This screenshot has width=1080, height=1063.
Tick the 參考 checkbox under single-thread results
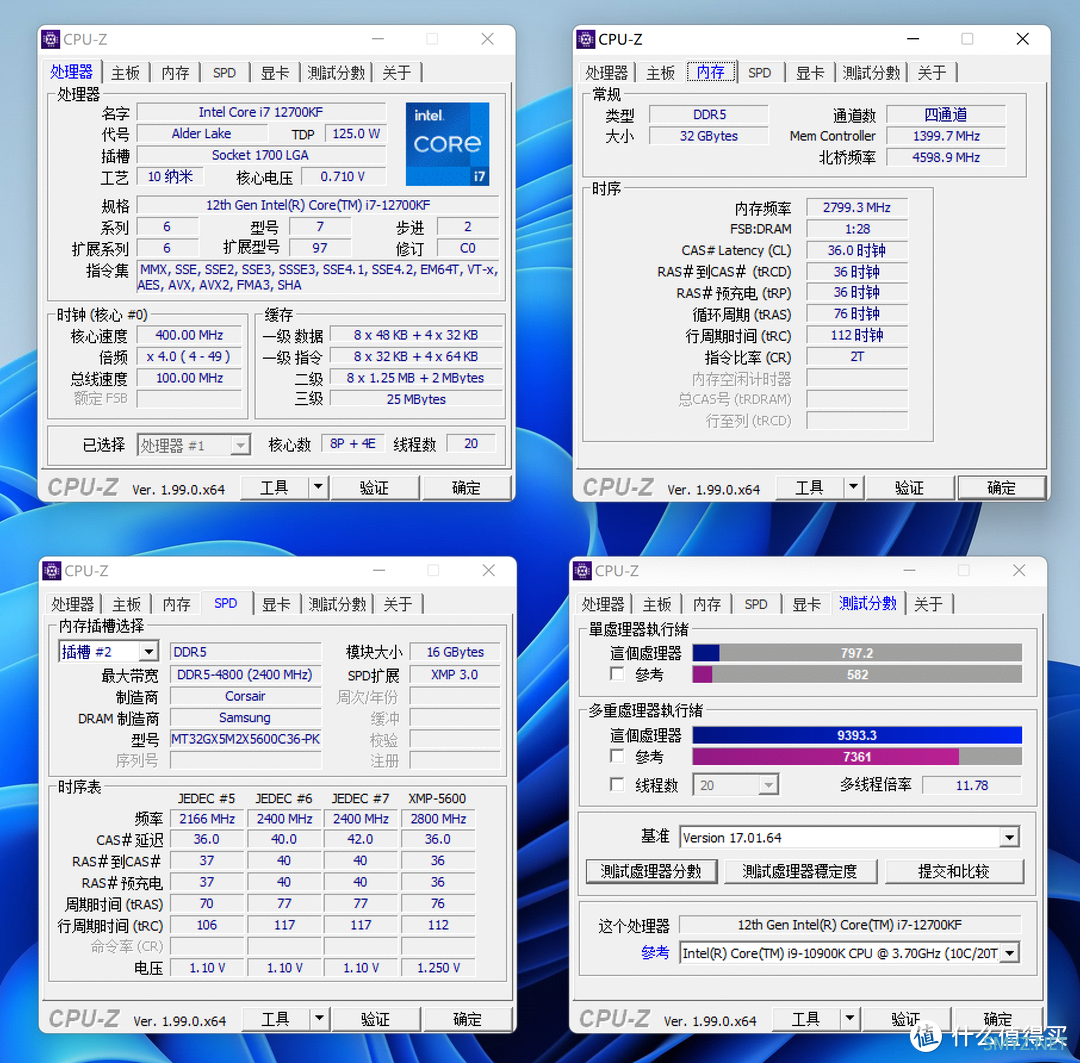[618, 674]
